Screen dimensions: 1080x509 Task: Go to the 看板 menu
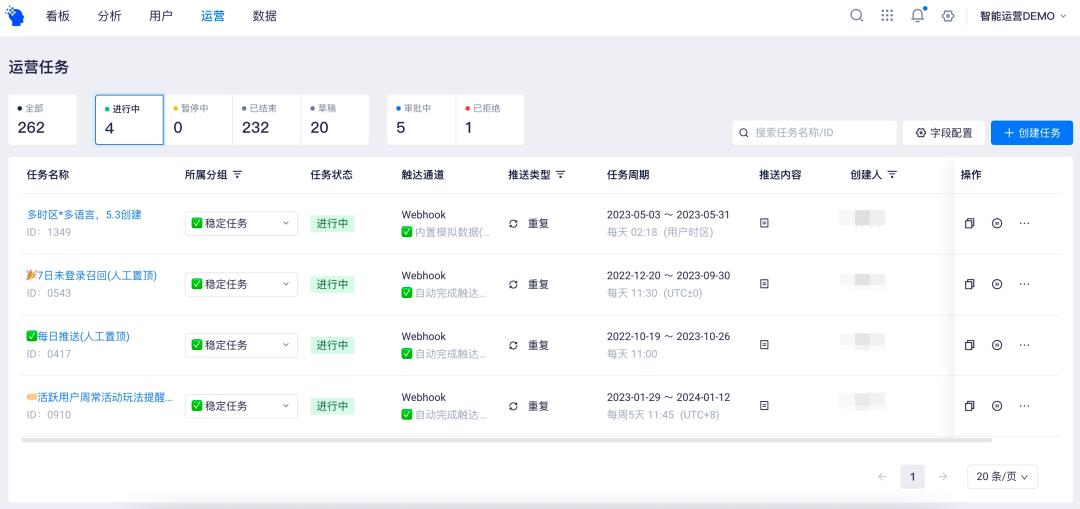tap(58, 17)
